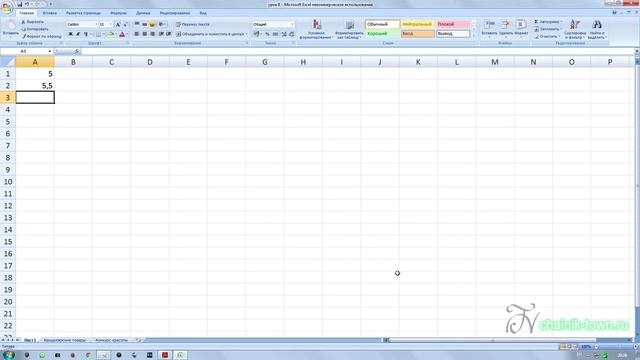Screen dimensions: 640x360
Task: Merge and center cells (Объединить и поместить в центре)
Action: [211, 34]
